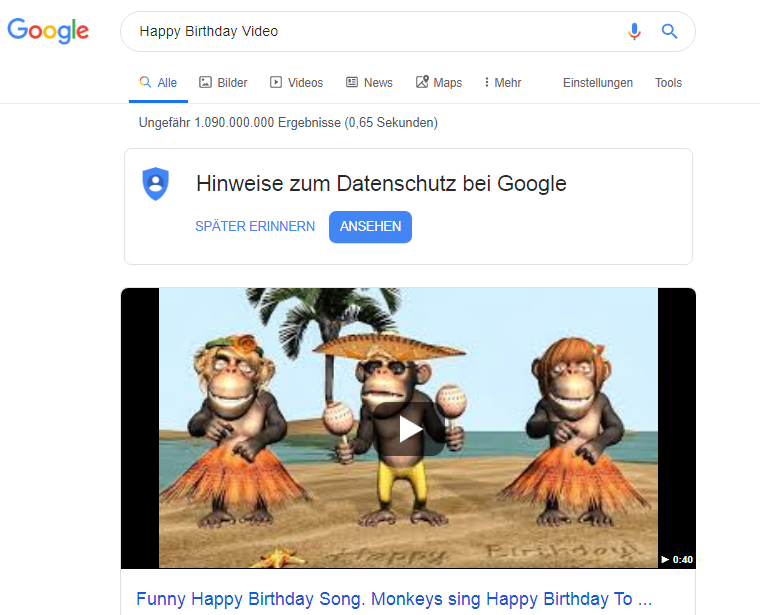Expand the Tools search options
Viewport: 760px width, 615px height.
668,83
